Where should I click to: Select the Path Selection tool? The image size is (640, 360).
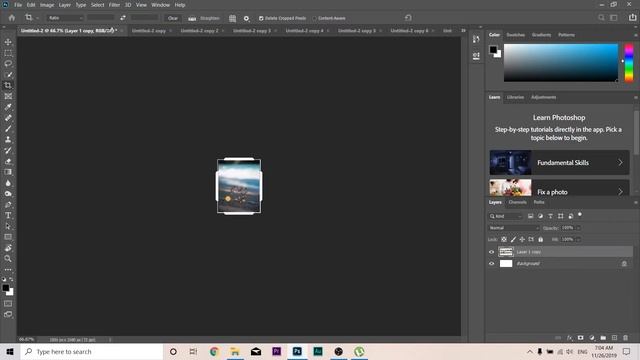pos(8,226)
